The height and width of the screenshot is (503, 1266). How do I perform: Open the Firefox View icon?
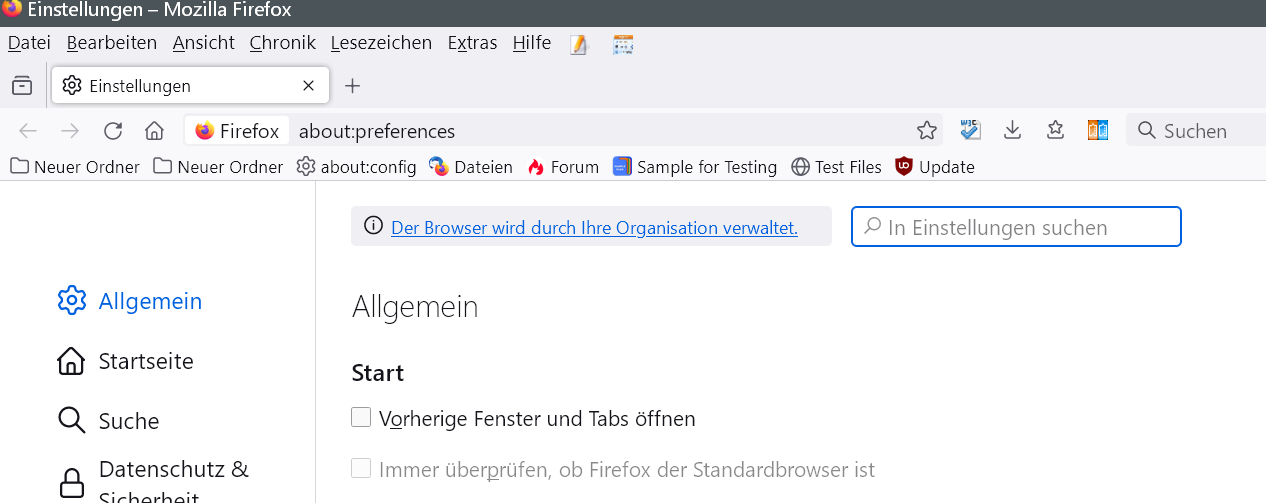(x=22, y=86)
